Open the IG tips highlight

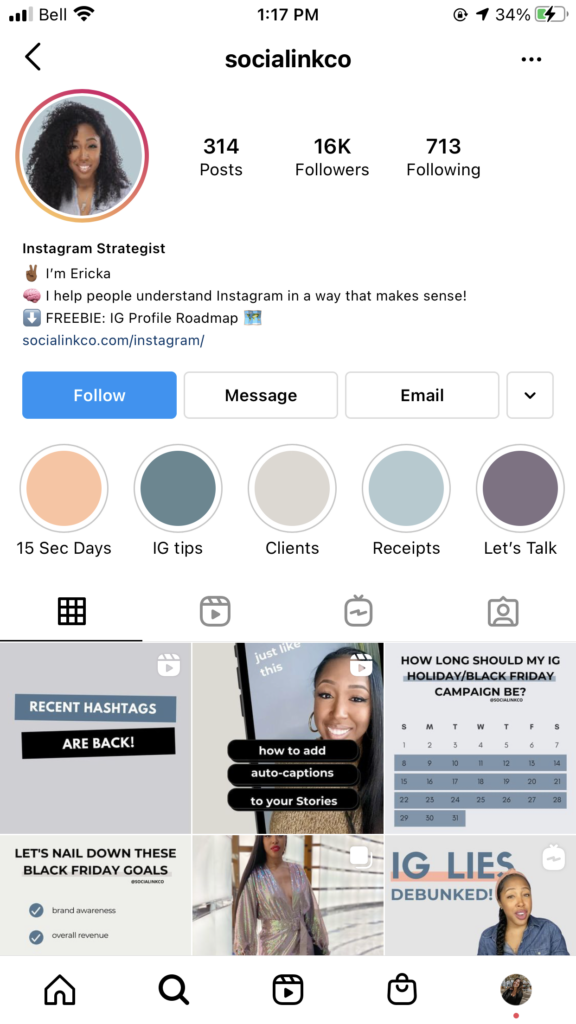[x=178, y=488]
